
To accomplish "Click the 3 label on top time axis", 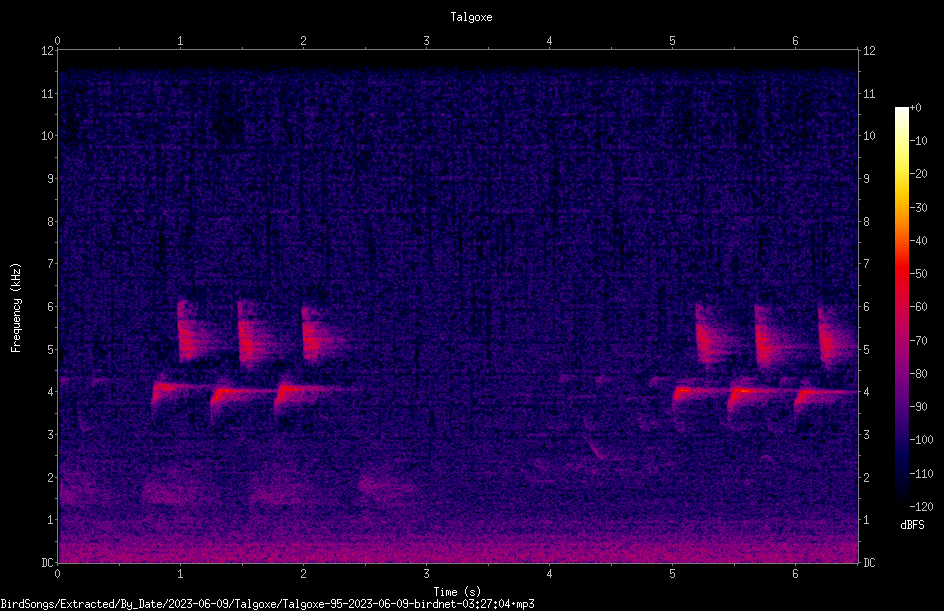I will (426, 41).
